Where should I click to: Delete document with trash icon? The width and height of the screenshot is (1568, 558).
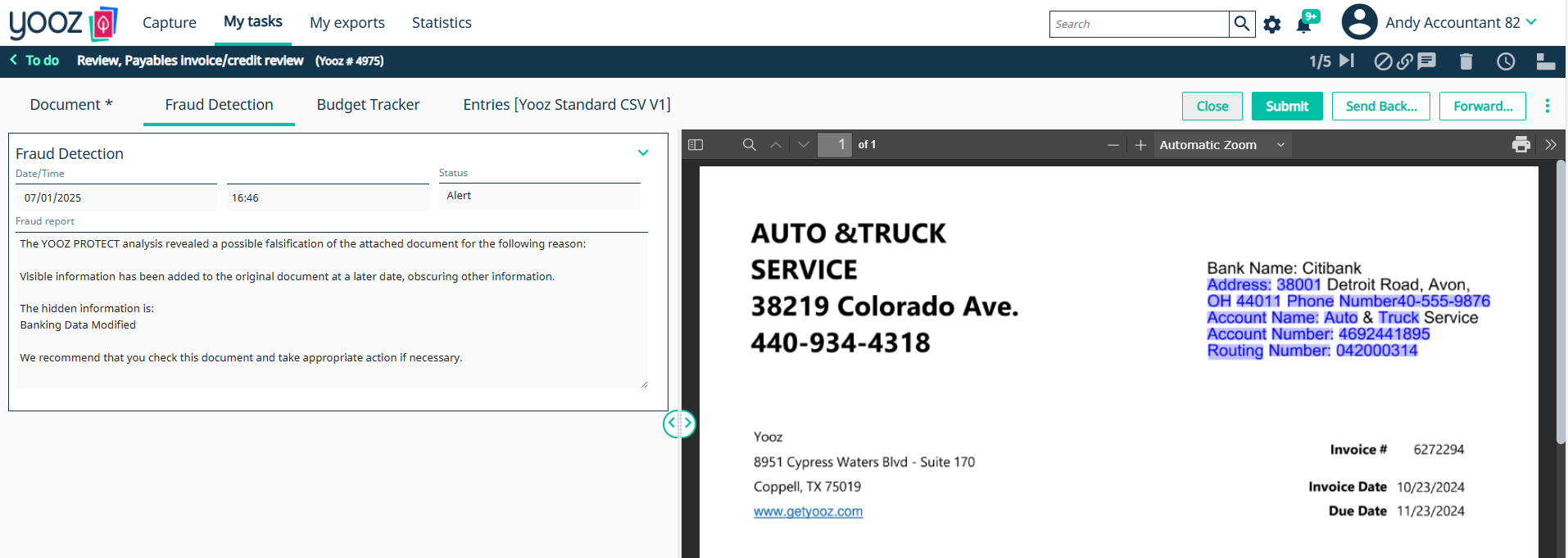(1466, 61)
